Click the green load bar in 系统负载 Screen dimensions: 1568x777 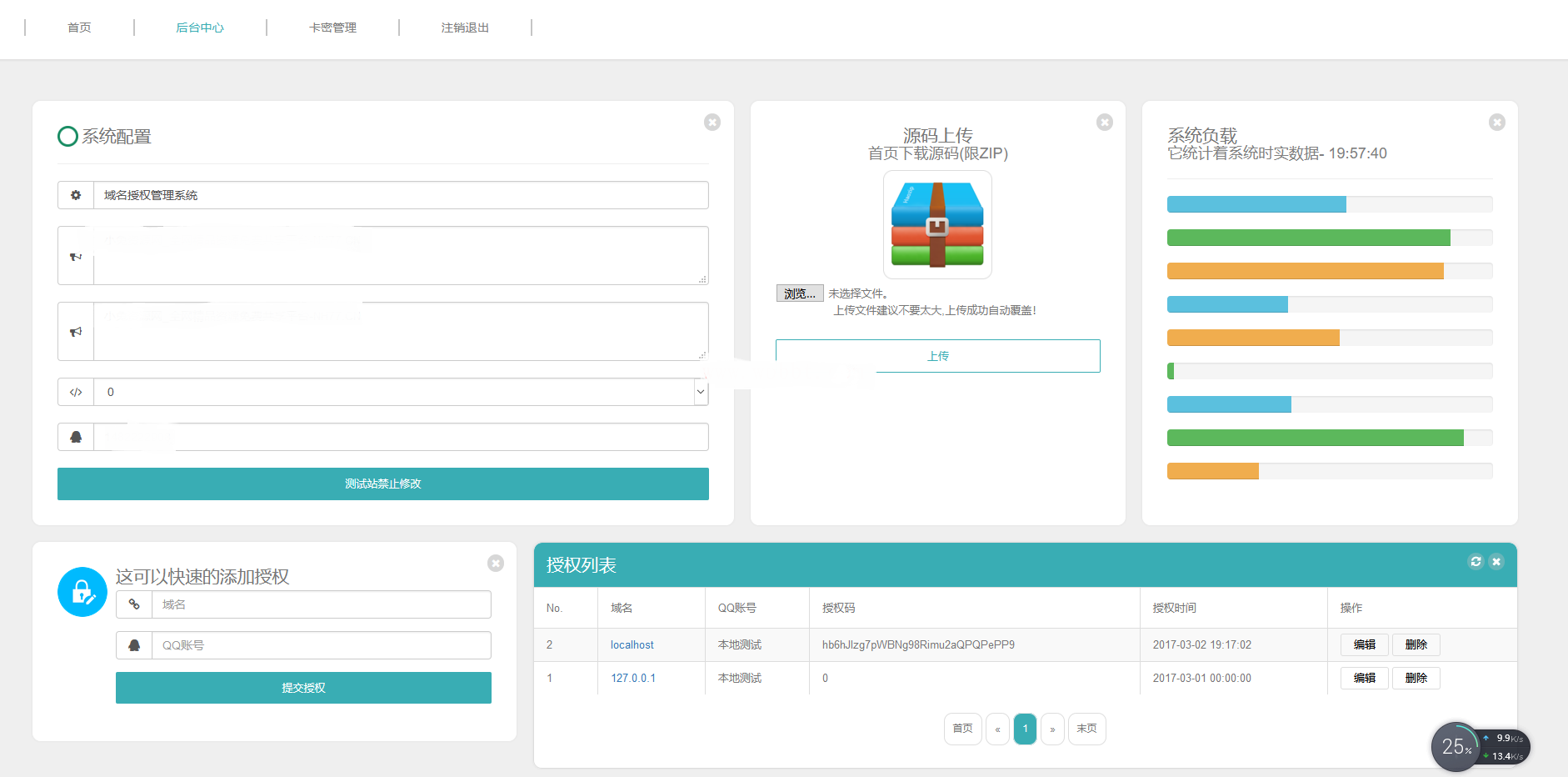pyautogui.click(x=1308, y=237)
